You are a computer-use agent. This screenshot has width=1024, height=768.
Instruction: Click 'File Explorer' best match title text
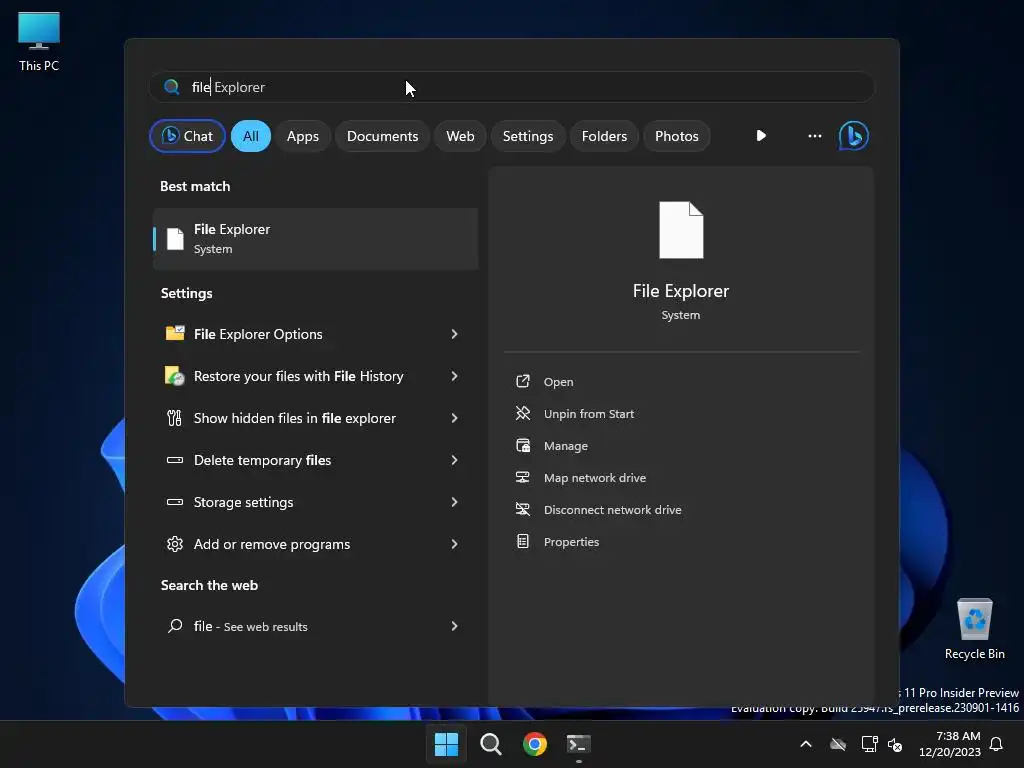(x=232, y=229)
